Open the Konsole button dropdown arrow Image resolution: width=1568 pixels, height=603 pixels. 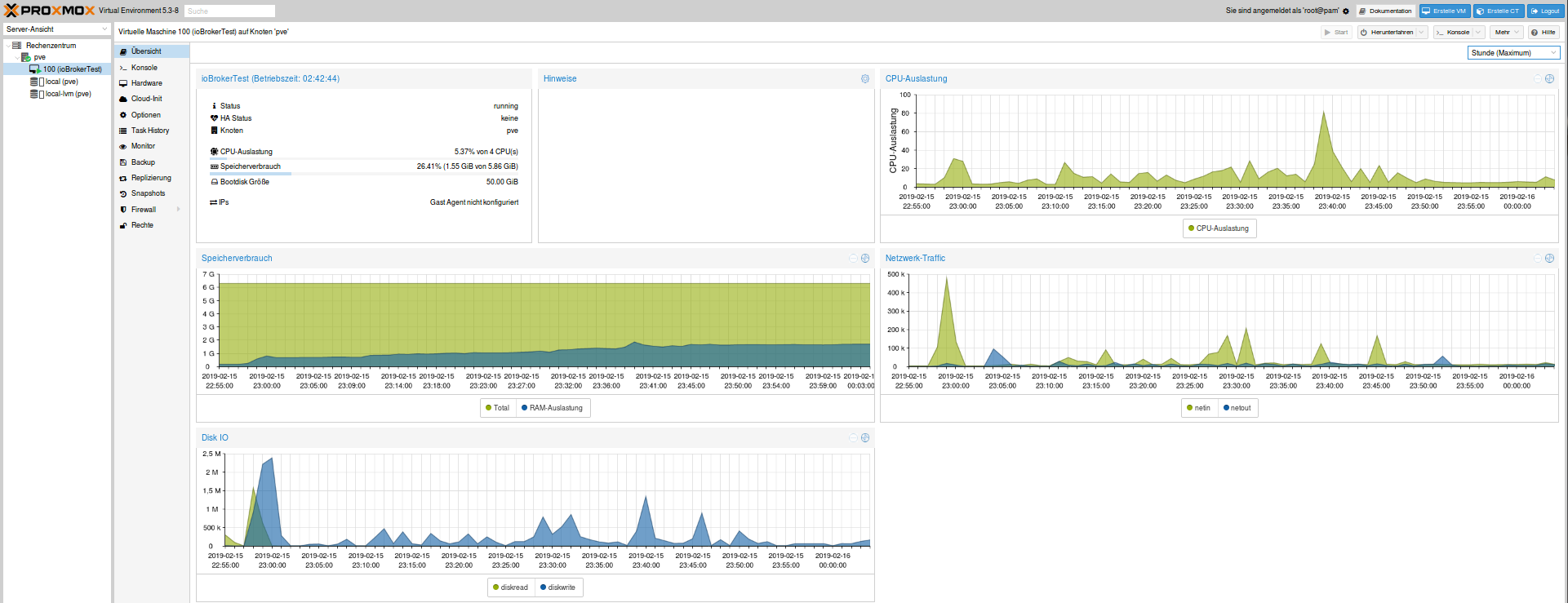point(1478,33)
